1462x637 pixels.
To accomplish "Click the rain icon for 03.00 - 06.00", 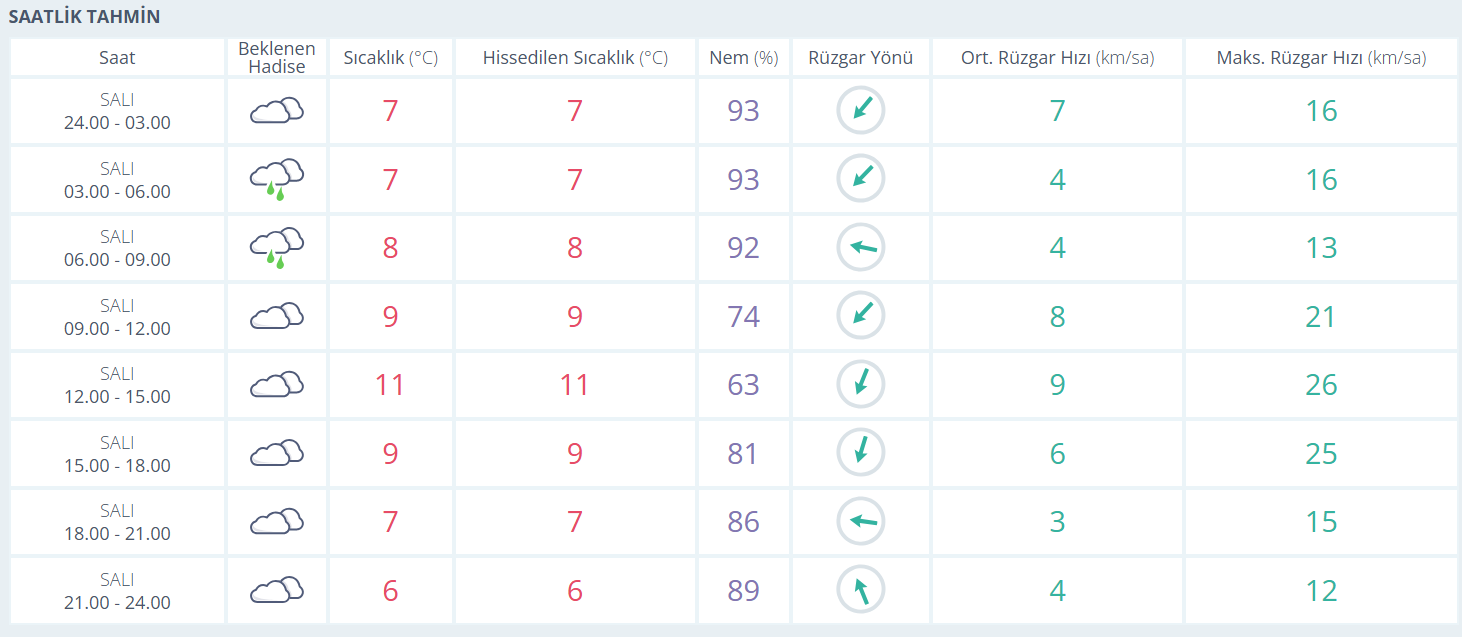I will point(277,179).
